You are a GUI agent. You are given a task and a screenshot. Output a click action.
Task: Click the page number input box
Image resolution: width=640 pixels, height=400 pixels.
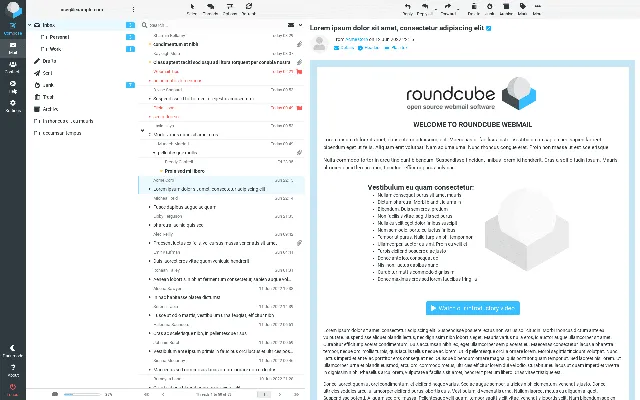[264, 394]
